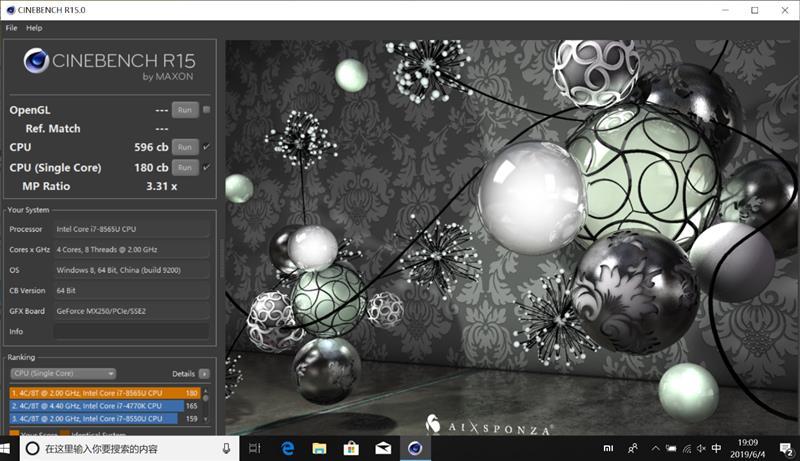Toggle the OpenGL test checkbox

207,109
